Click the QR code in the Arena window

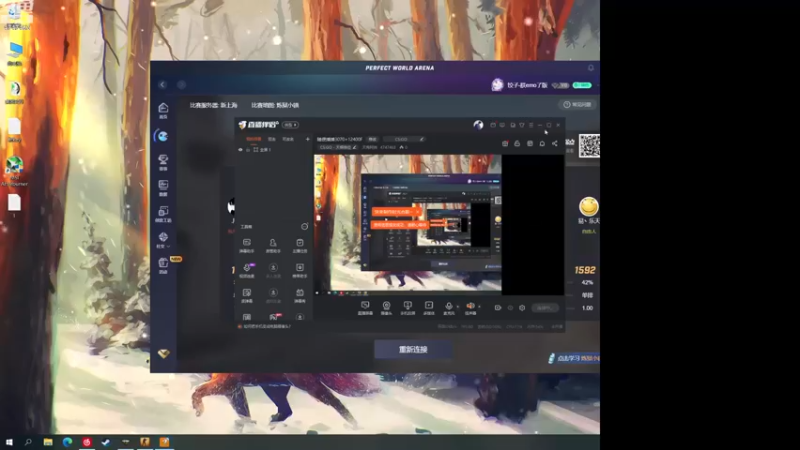(589, 146)
